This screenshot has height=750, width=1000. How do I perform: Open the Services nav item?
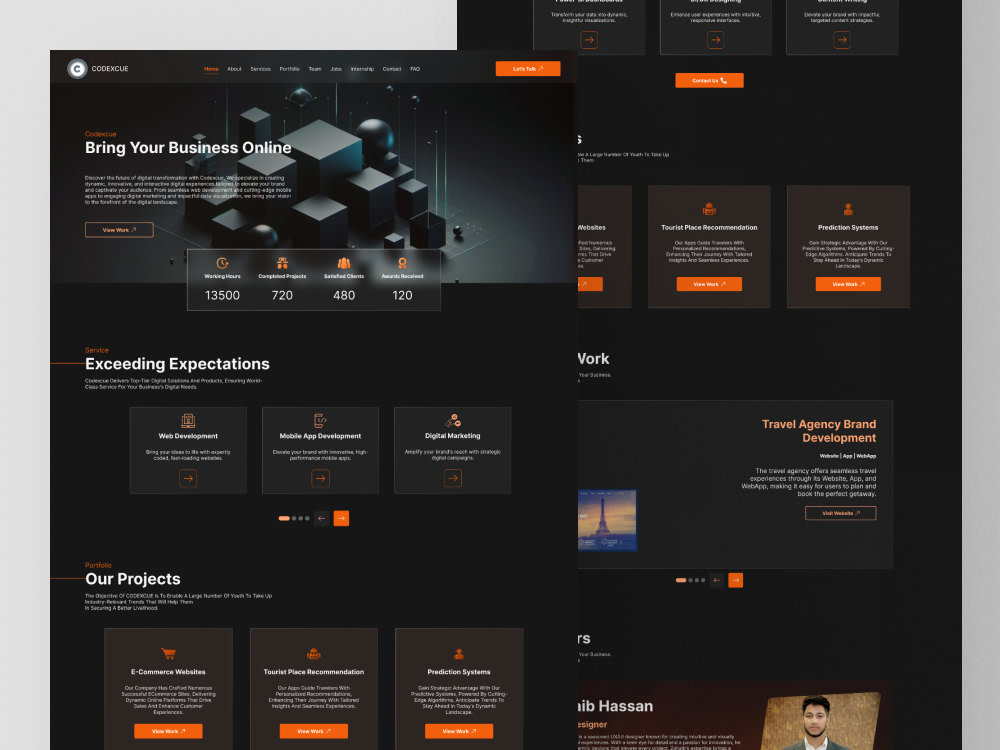260,69
